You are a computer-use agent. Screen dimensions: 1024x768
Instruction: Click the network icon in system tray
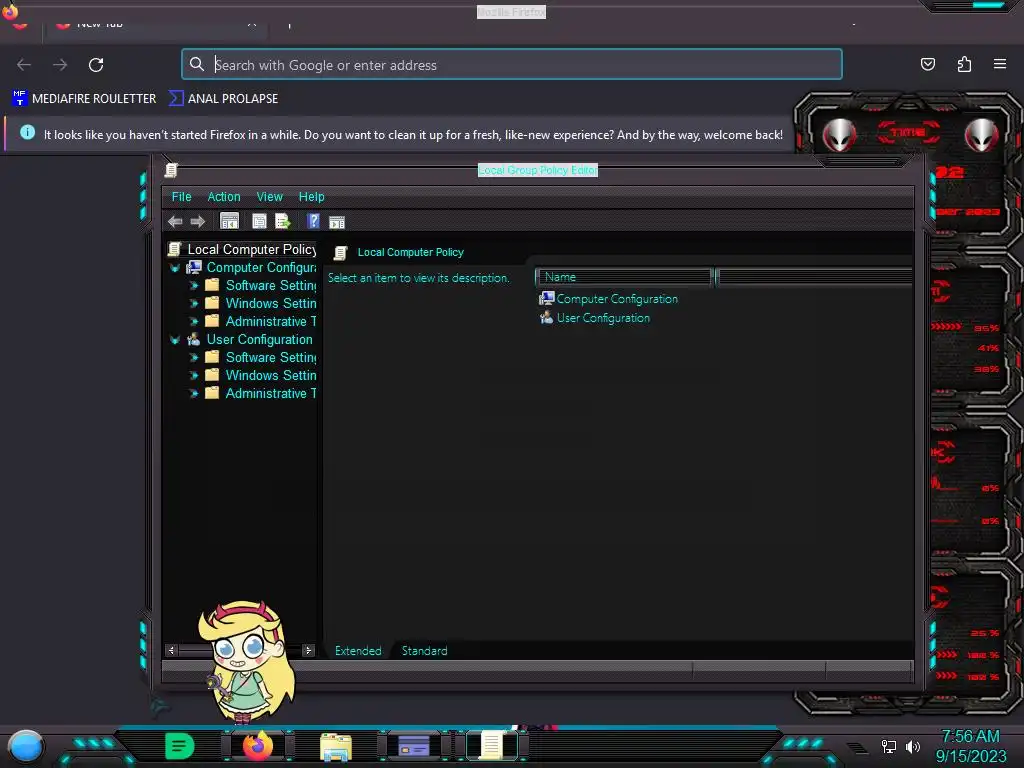coord(889,746)
